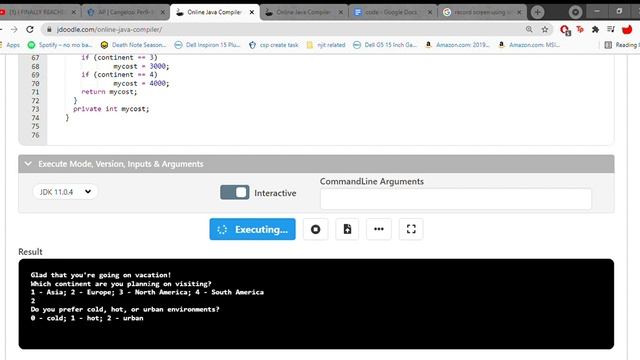This screenshot has width=640, height=360.
Task: Switch to the second Online Java Compiler tab
Action: [303, 12]
